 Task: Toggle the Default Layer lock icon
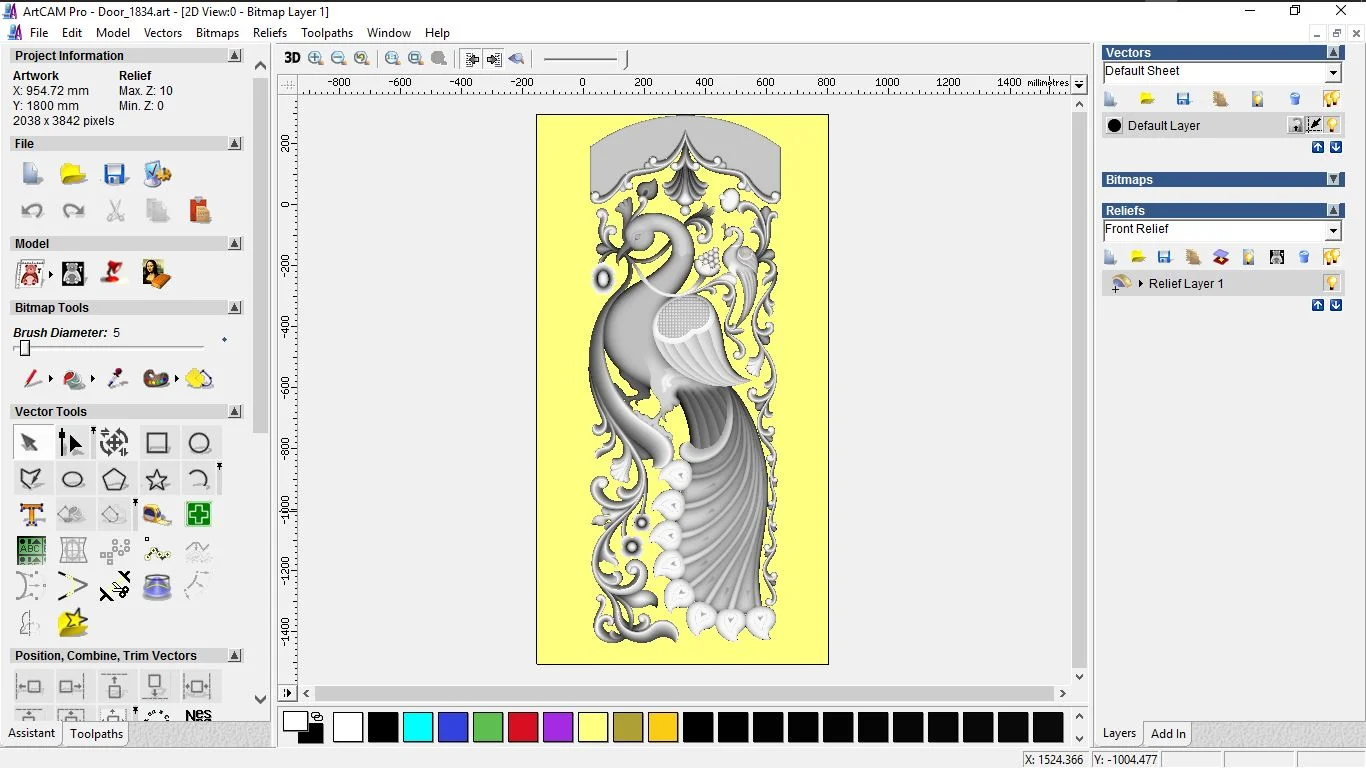tap(1296, 125)
